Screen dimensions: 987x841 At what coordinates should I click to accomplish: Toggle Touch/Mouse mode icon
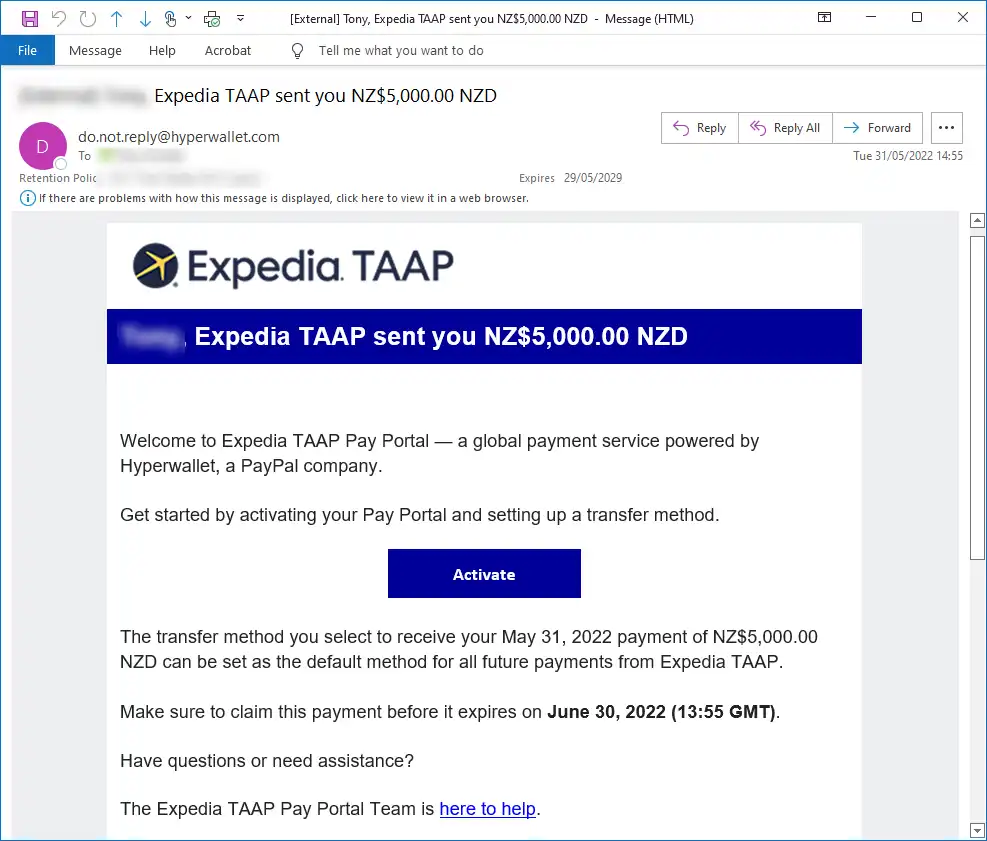point(171,19)
